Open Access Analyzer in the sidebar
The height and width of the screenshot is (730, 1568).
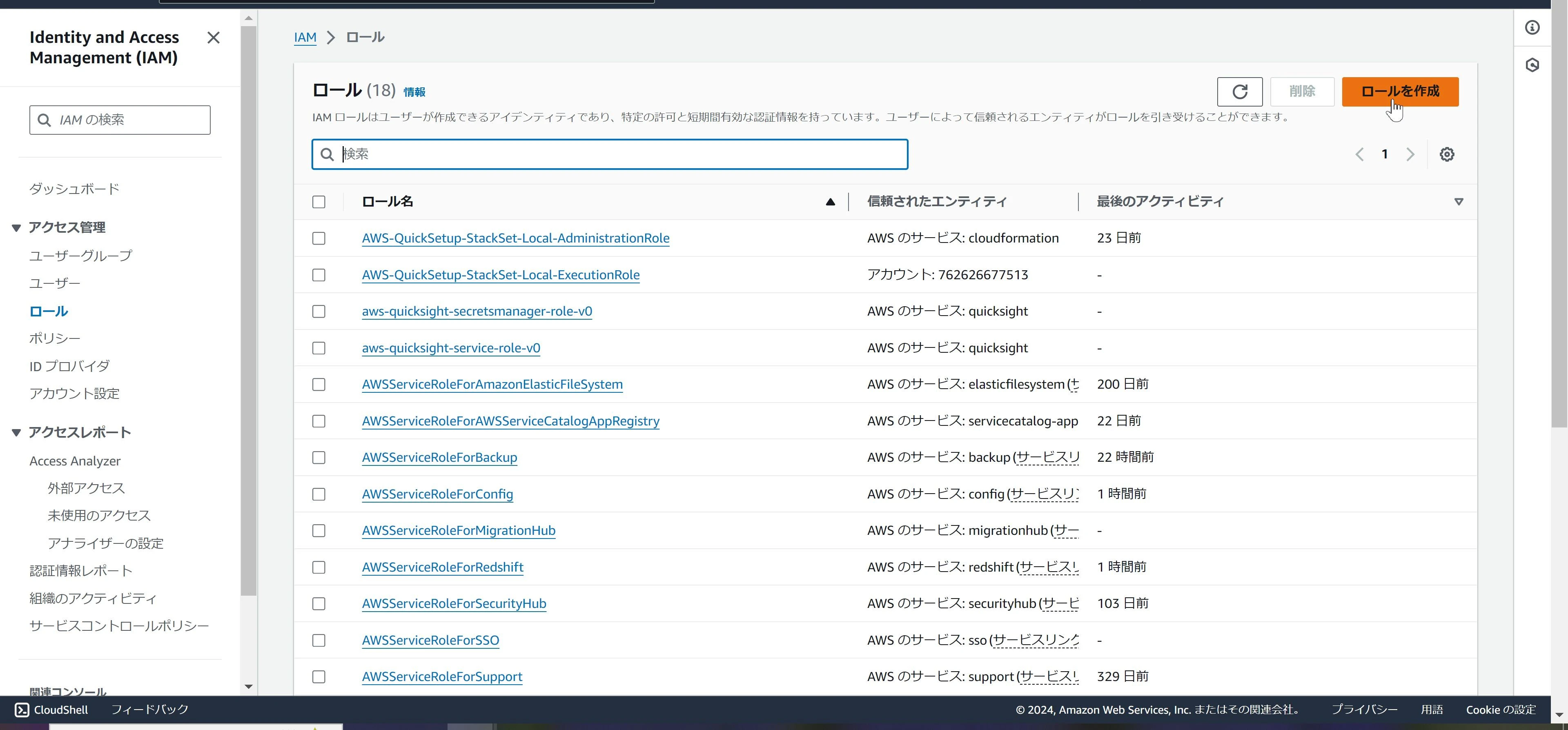point(75,461)
